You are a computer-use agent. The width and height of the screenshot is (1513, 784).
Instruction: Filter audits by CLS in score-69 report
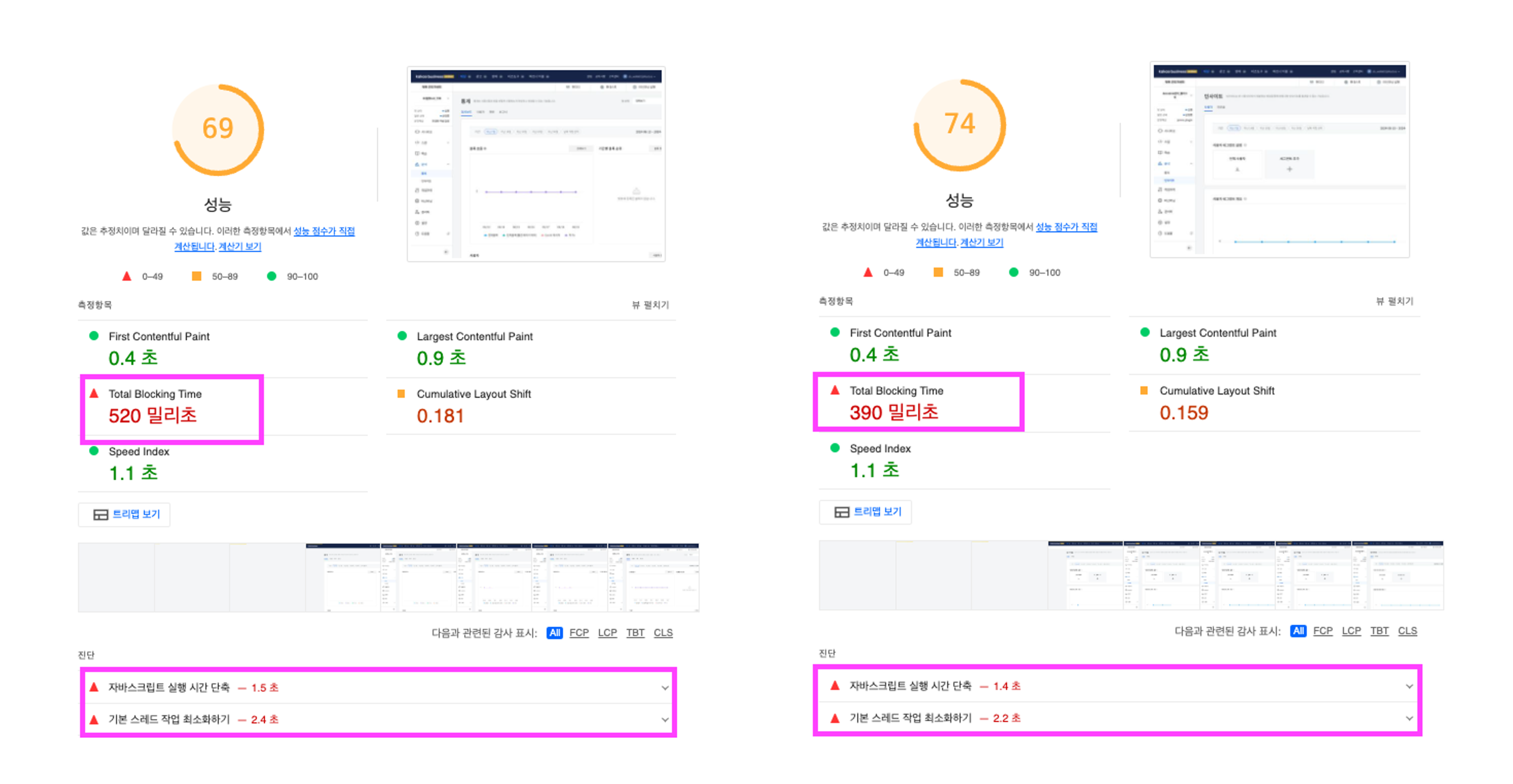[663, 633]
